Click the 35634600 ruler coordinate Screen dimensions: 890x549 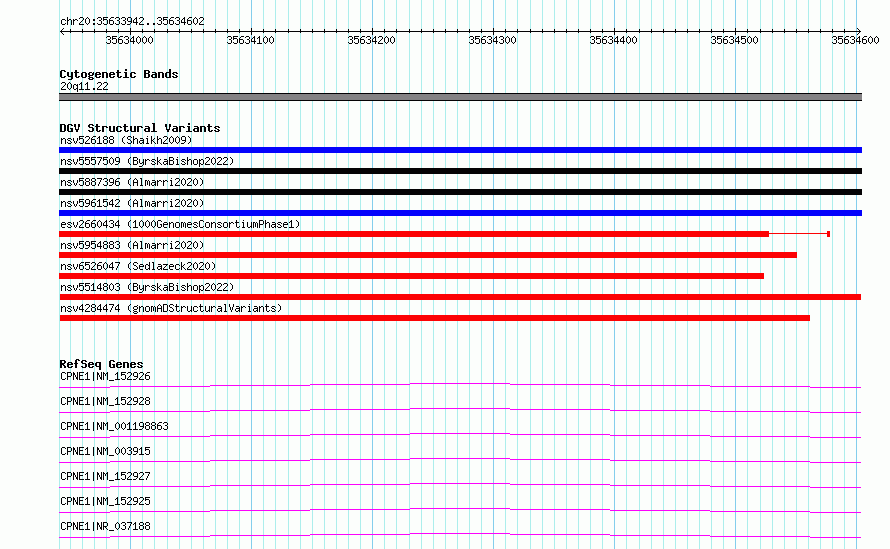pyautogui.click(x=855, y=40)
